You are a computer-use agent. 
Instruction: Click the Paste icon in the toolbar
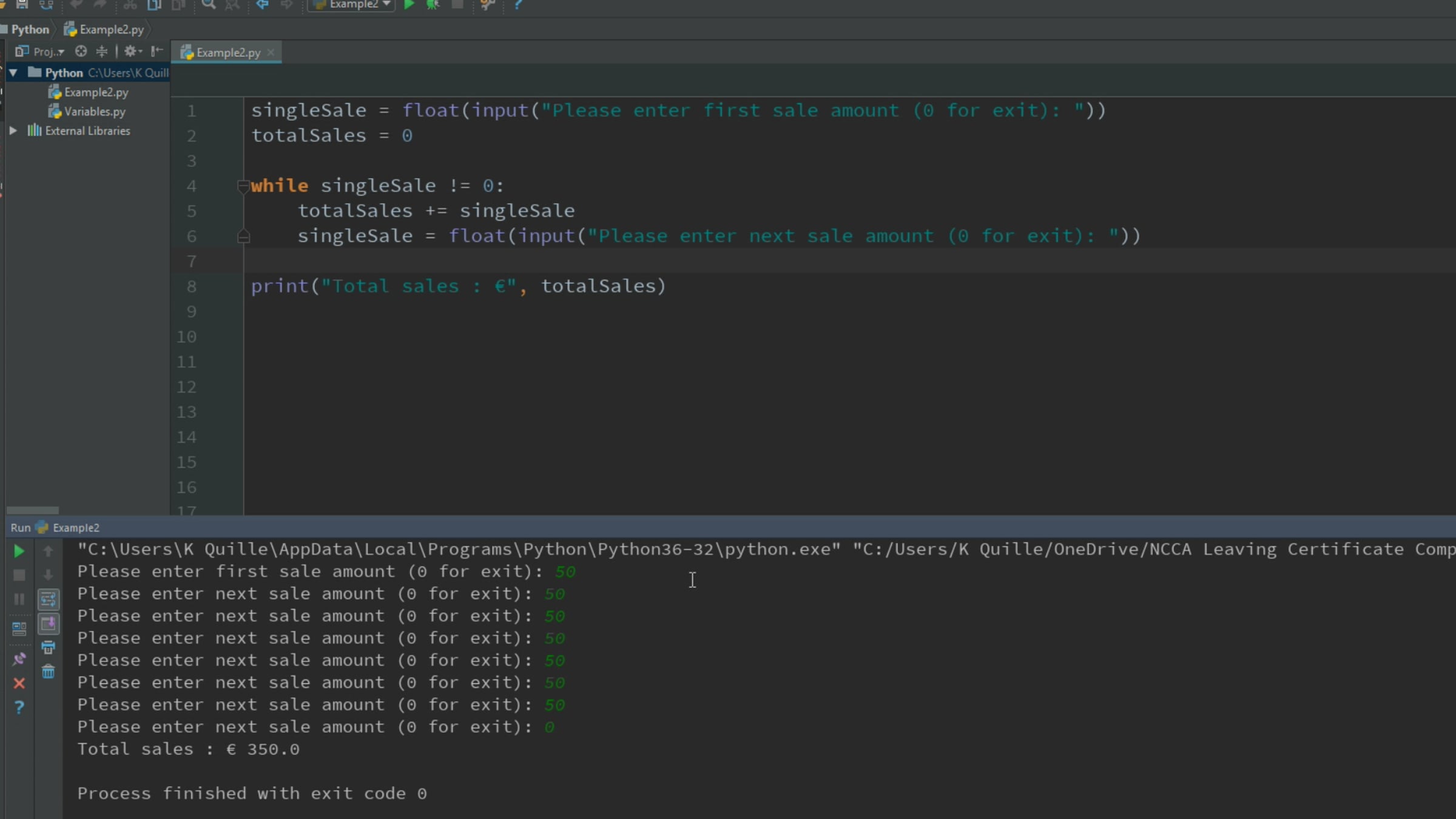tap(178, 4)
